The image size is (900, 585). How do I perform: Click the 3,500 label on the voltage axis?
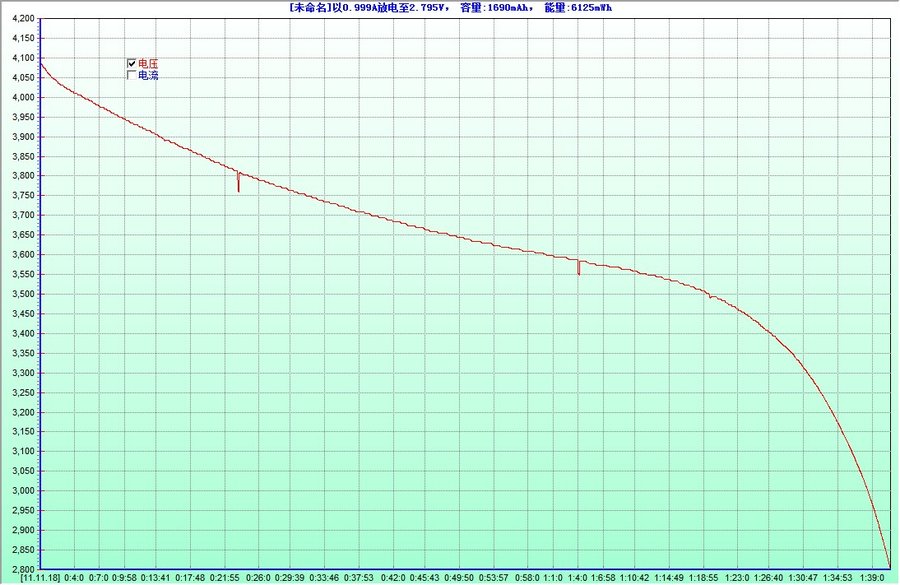coord(20,294)
